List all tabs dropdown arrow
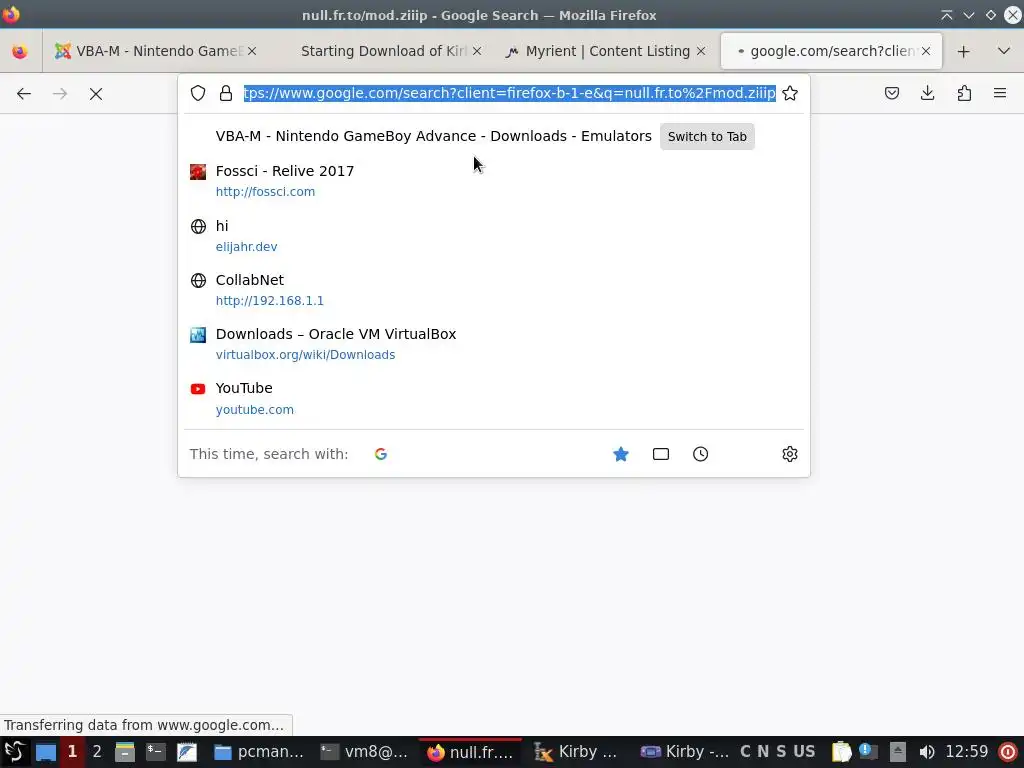This screenshot has width=1024, height=768. pos(1004,51)
